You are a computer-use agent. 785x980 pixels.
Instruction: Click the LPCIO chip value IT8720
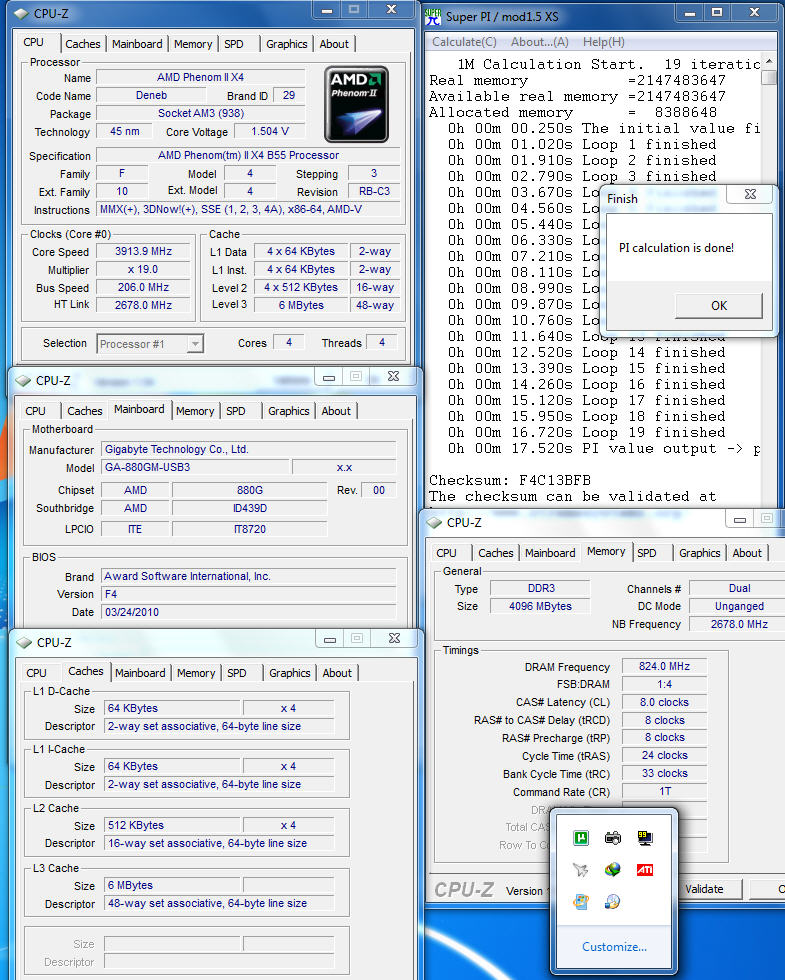(x=249, y=529)
